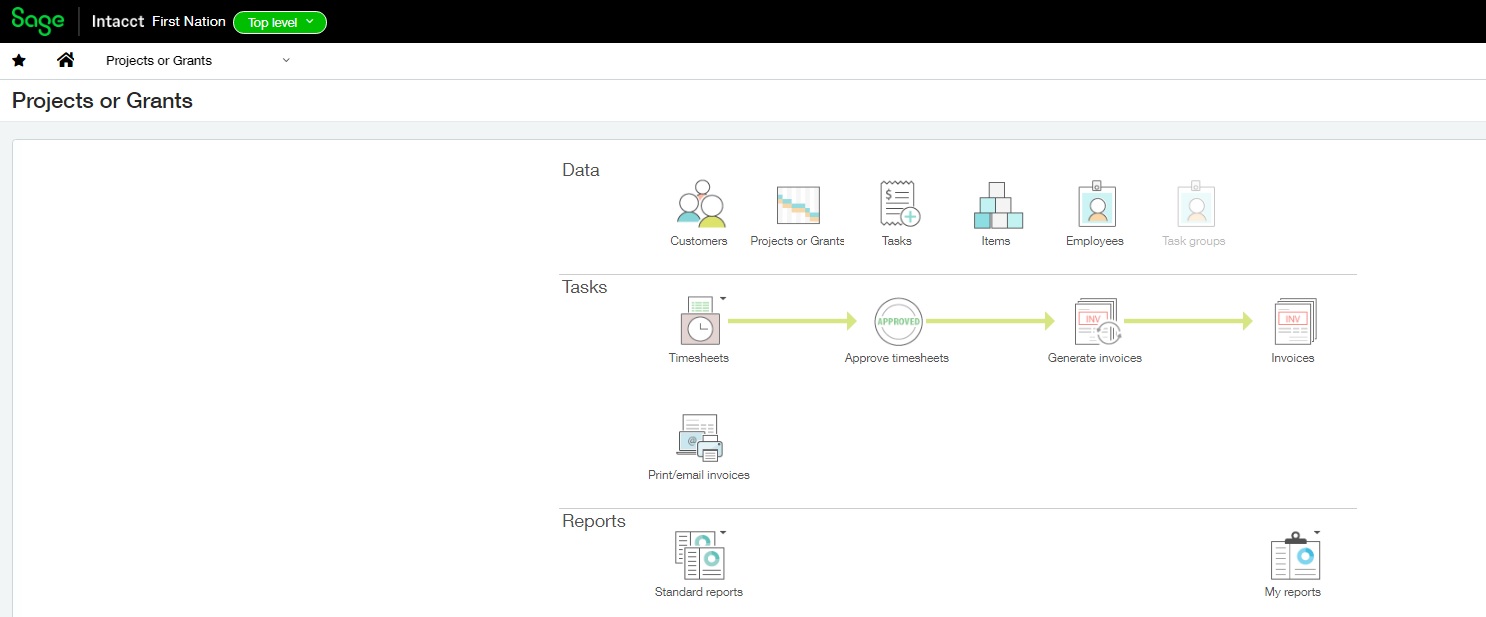Select the Projects or Grants data icon
This screenshot has width=1486, height=617.
coord(796,205)
